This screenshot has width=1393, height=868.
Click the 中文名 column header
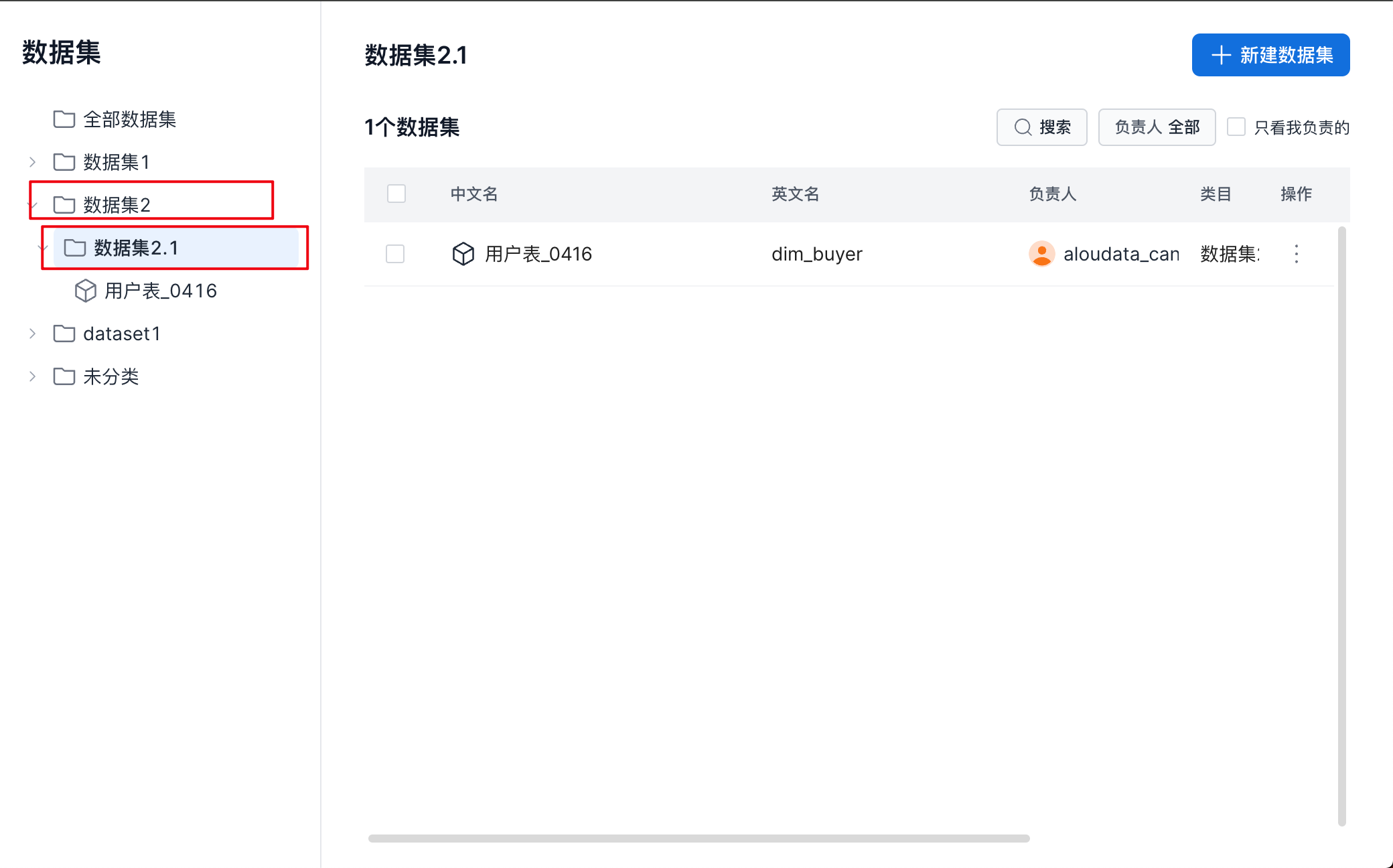tap(474, 194)
